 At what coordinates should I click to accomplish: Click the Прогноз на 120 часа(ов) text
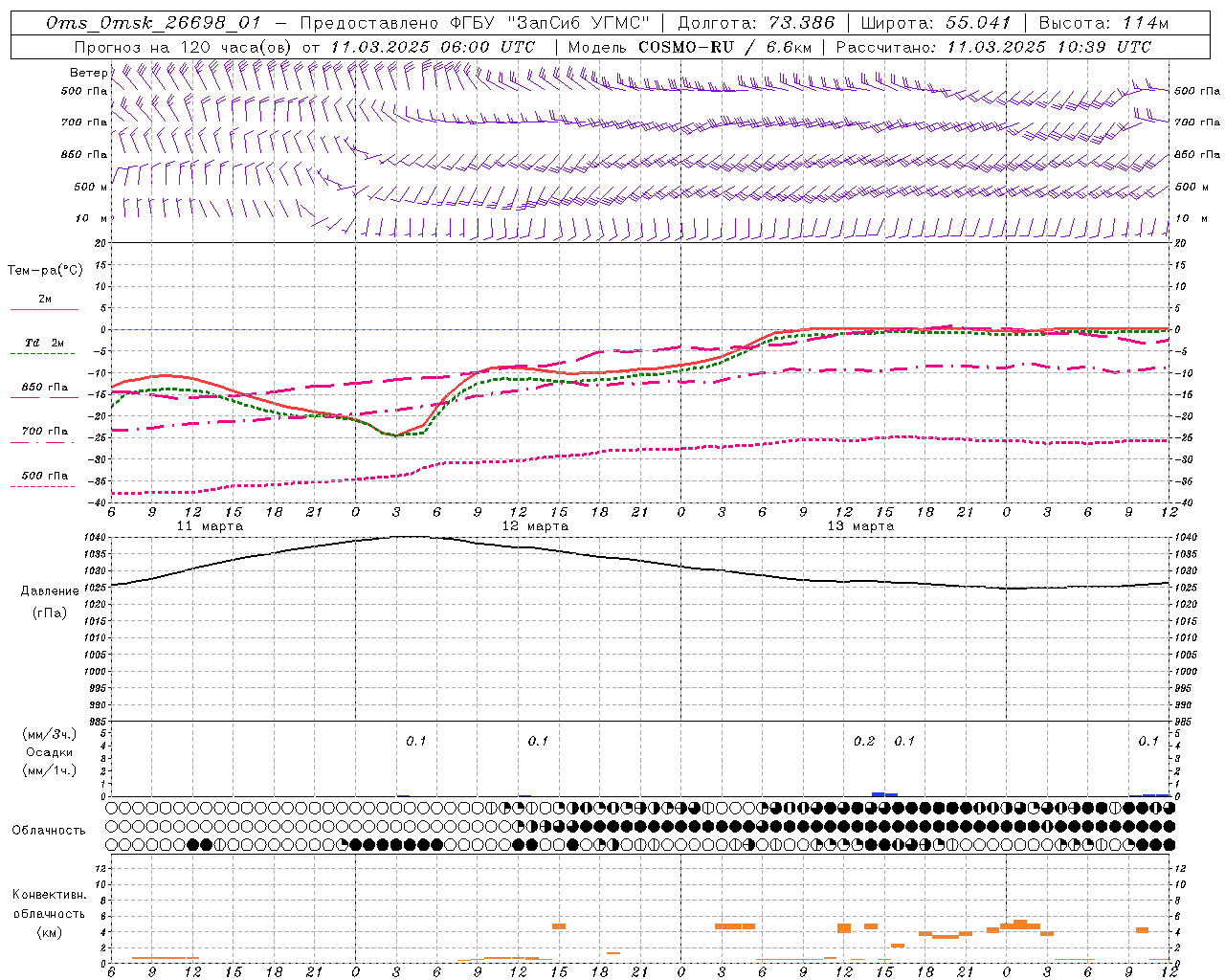184,47
